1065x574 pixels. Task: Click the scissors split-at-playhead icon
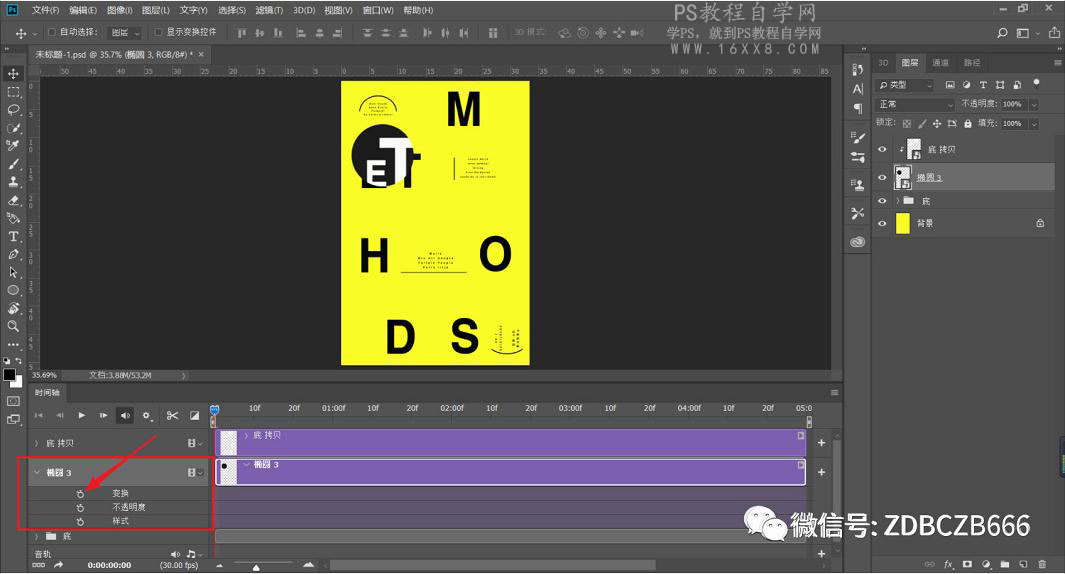click(x=172, y=415)
